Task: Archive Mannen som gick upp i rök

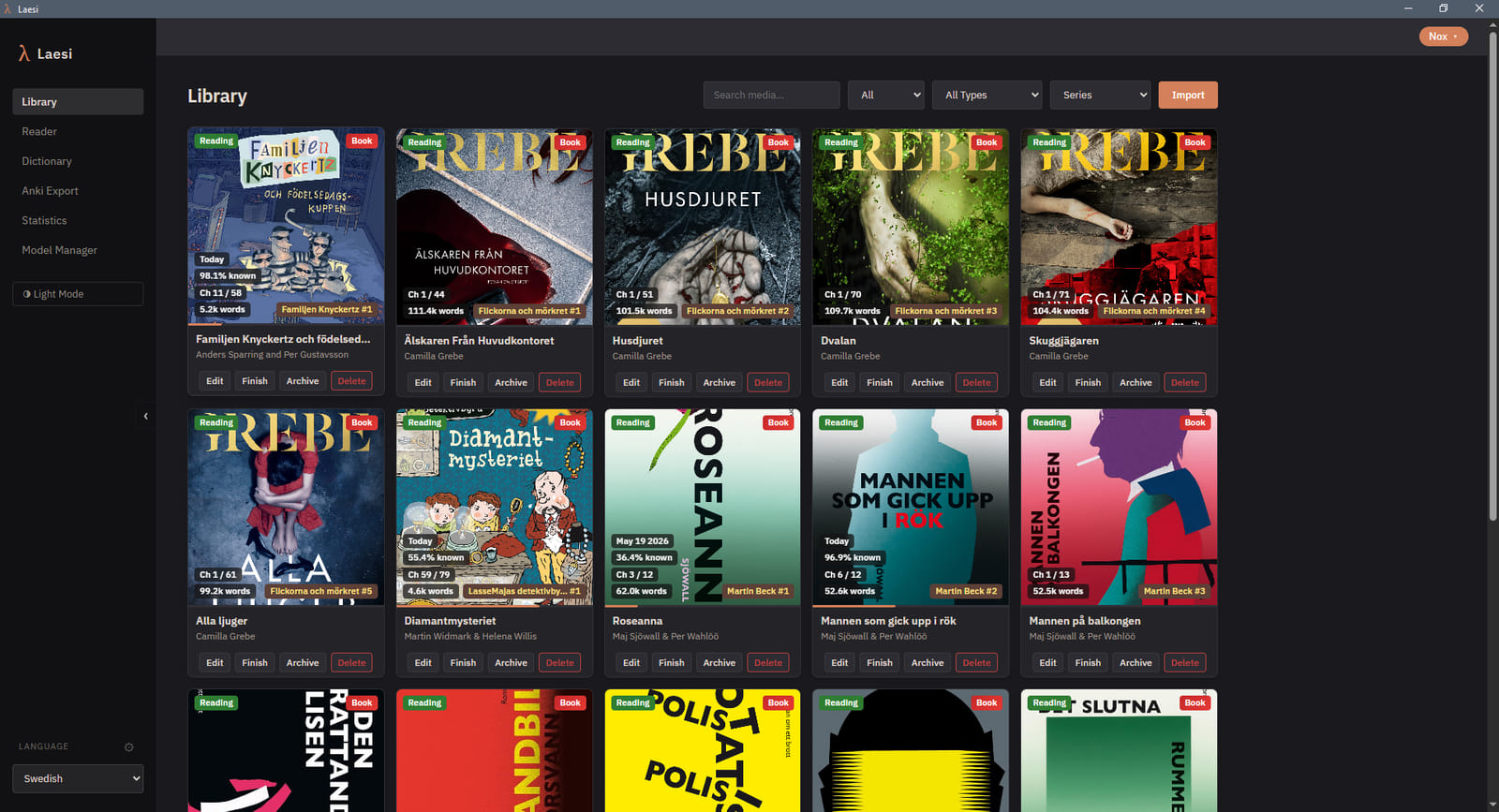Action: click(928, 662)
